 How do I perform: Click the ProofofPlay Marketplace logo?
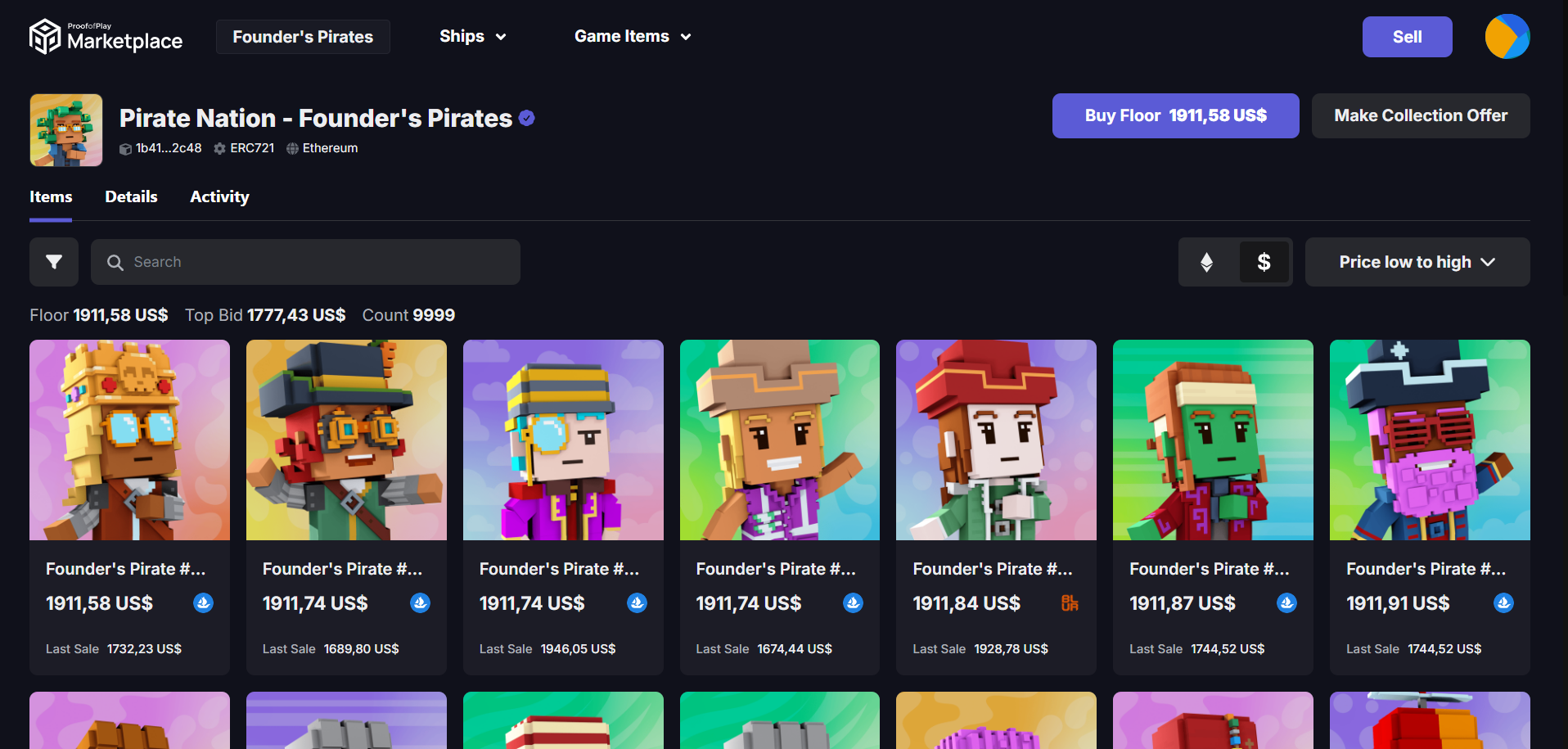click(106, 37)
